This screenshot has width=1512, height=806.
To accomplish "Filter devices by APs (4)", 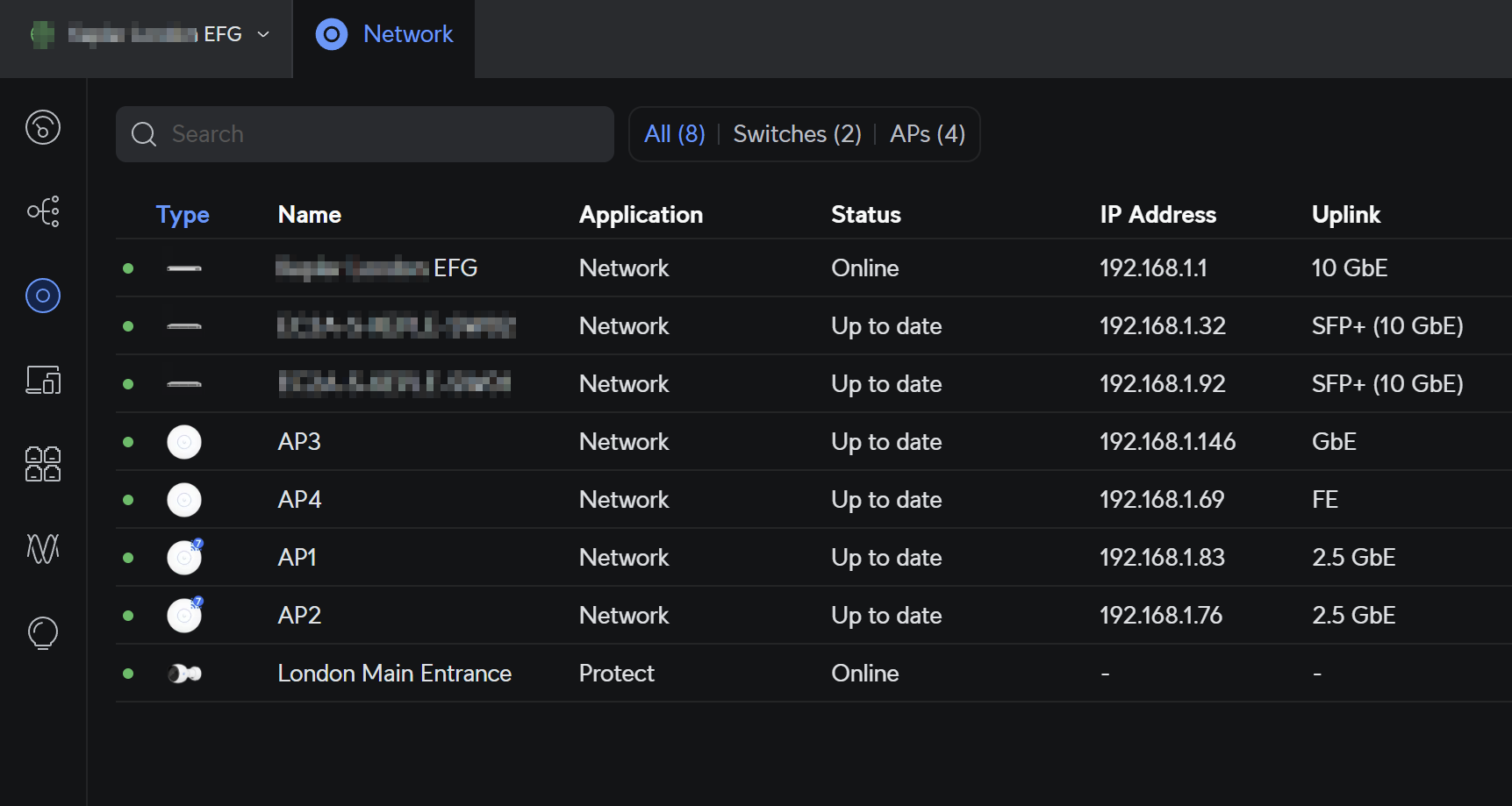I will coord(927,134).
